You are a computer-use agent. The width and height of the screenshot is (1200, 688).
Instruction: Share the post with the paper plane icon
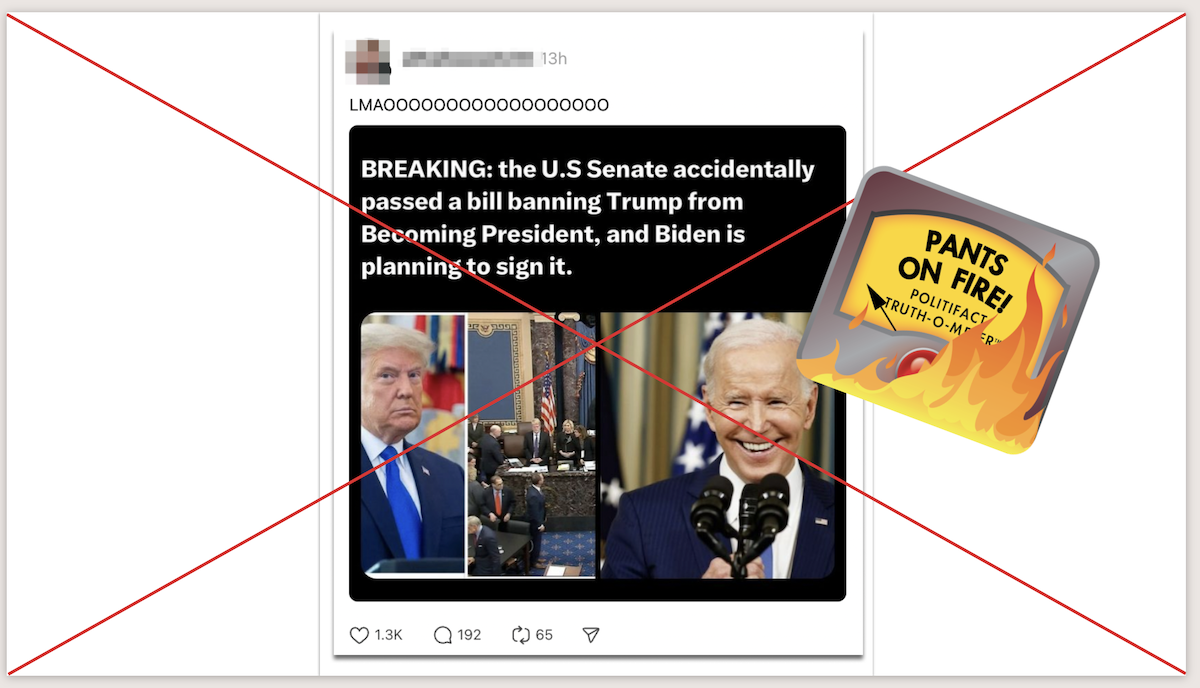591,635
